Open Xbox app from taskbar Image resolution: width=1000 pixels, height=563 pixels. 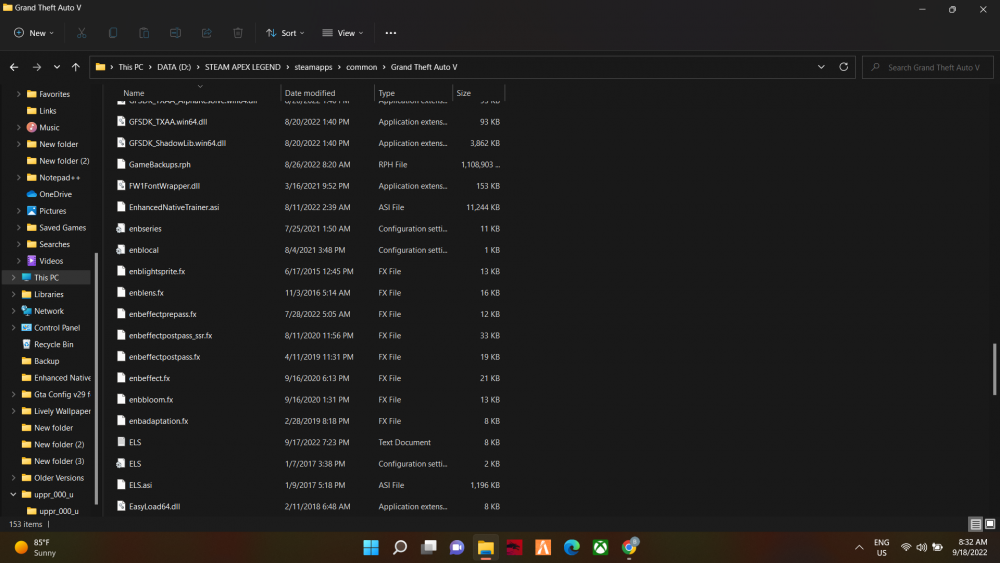pos(600,547)
